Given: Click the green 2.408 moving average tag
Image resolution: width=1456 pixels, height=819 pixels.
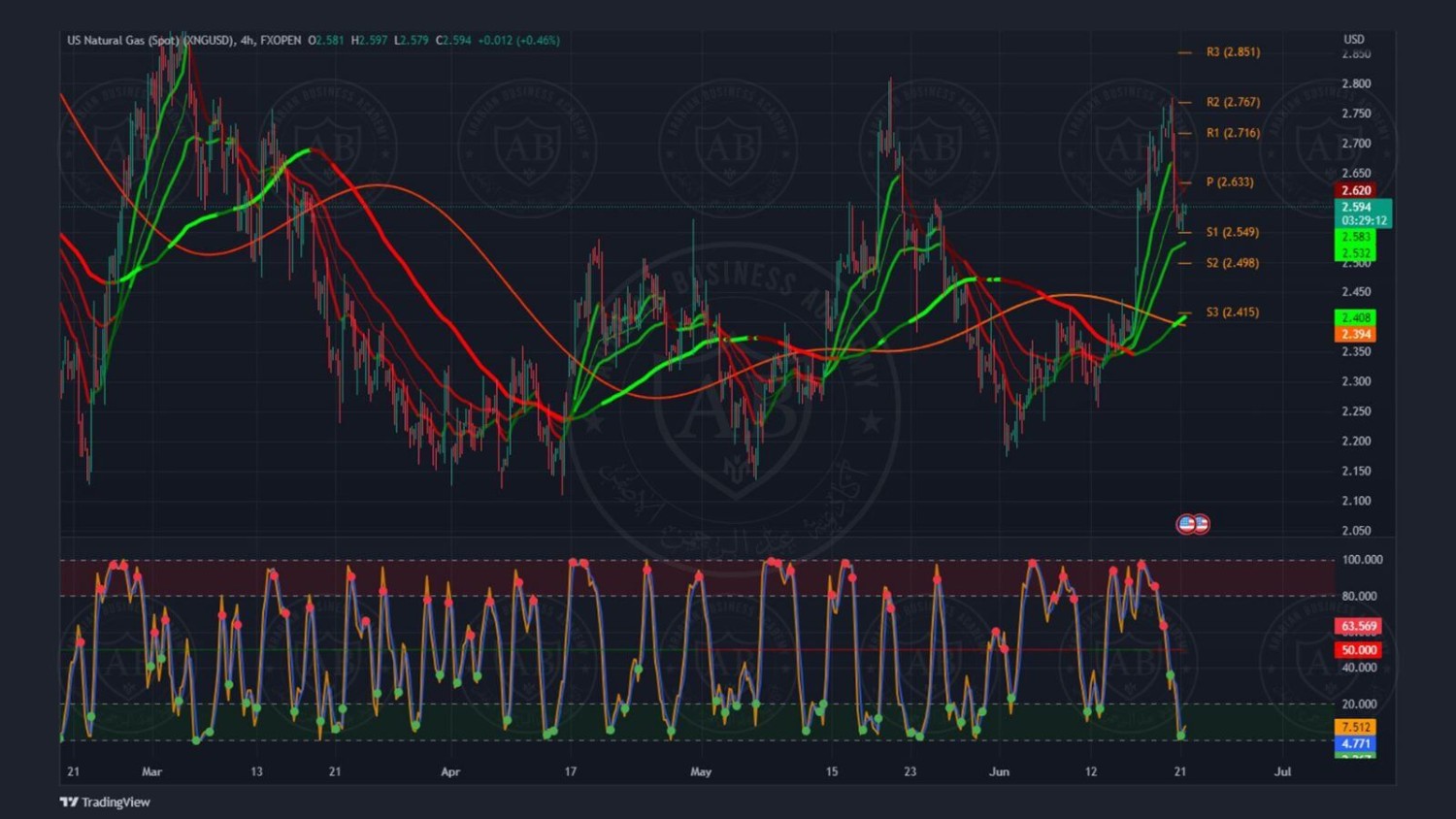Looking at the screenshot, I should (1355, 317).
